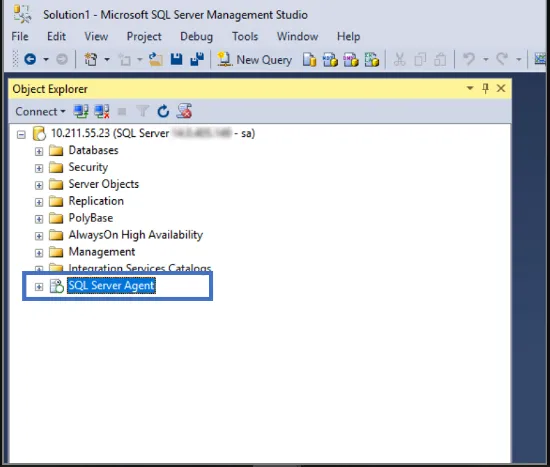
Task: Open the Help menu
Action: (x=348, y=36)
